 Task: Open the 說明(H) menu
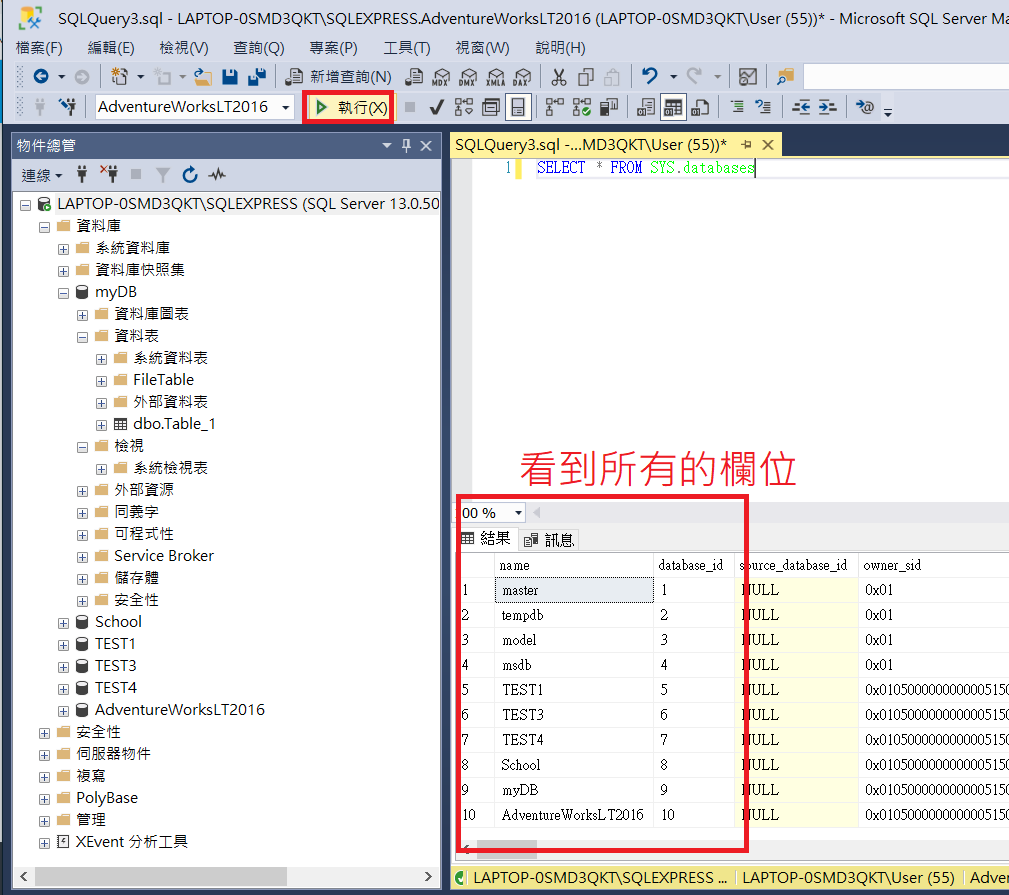[x=560, y=48]
